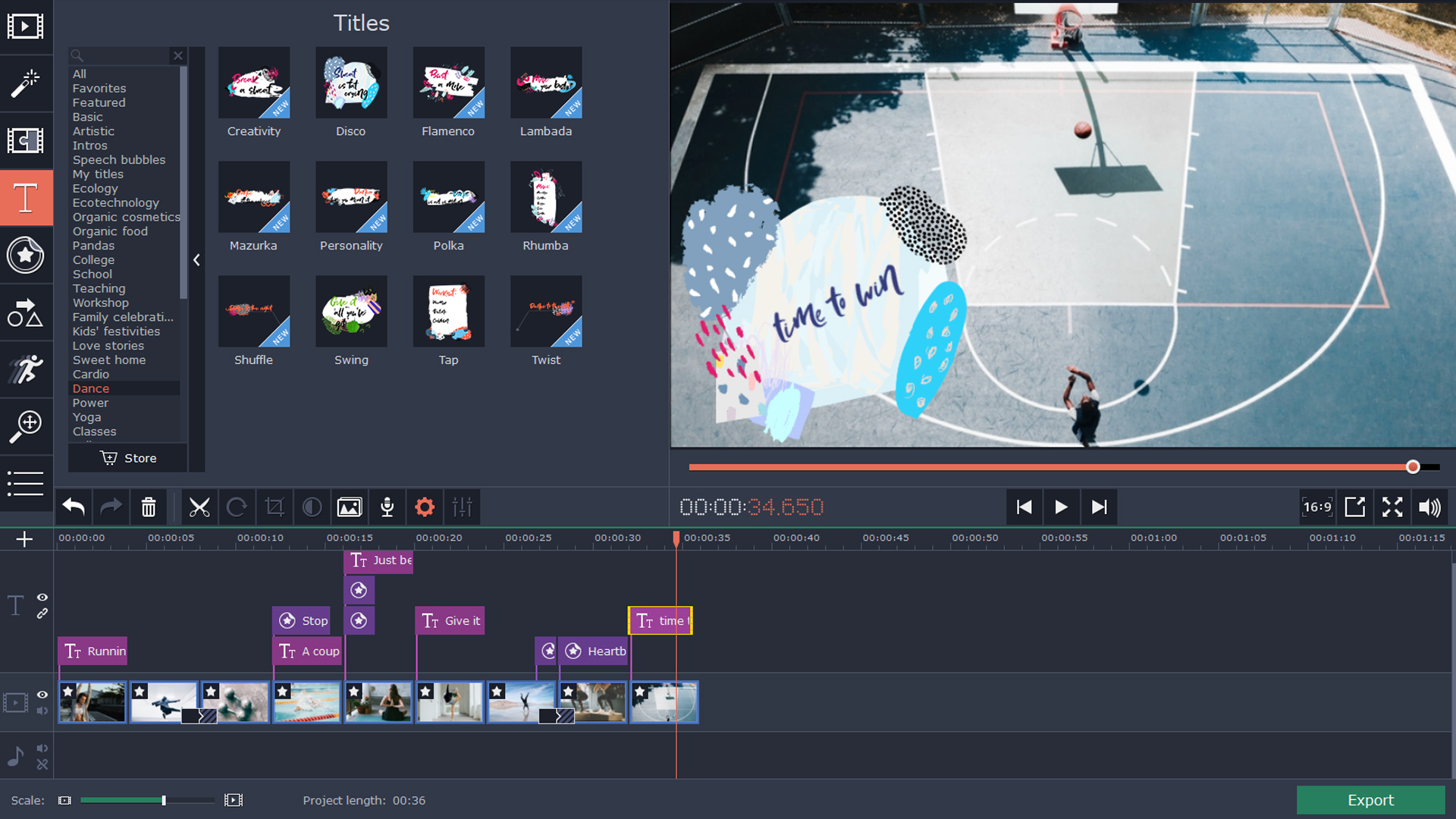Split the clip with the scissors tool
The image size is (1456, 819).
[x=199, y=507]
